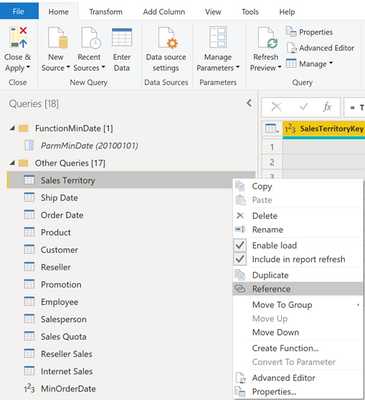Open the View tab

tap(213, 12)
